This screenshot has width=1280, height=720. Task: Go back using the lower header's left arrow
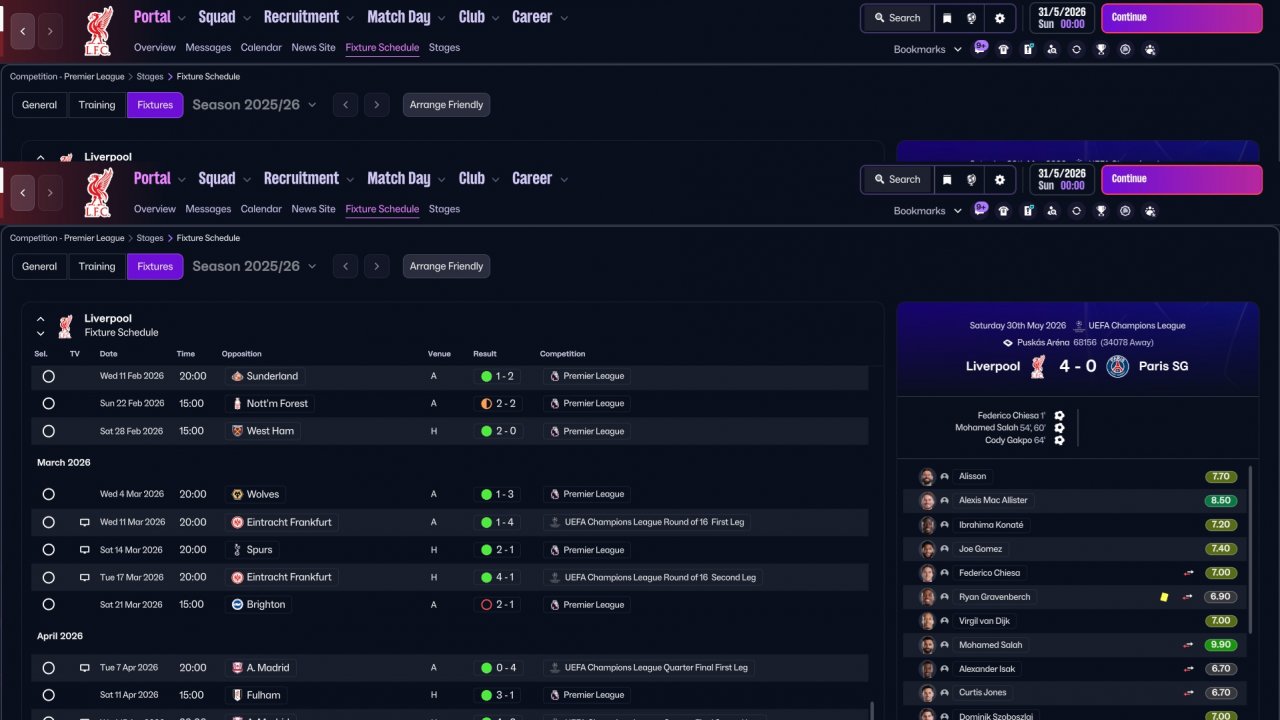tap(23, 192)
